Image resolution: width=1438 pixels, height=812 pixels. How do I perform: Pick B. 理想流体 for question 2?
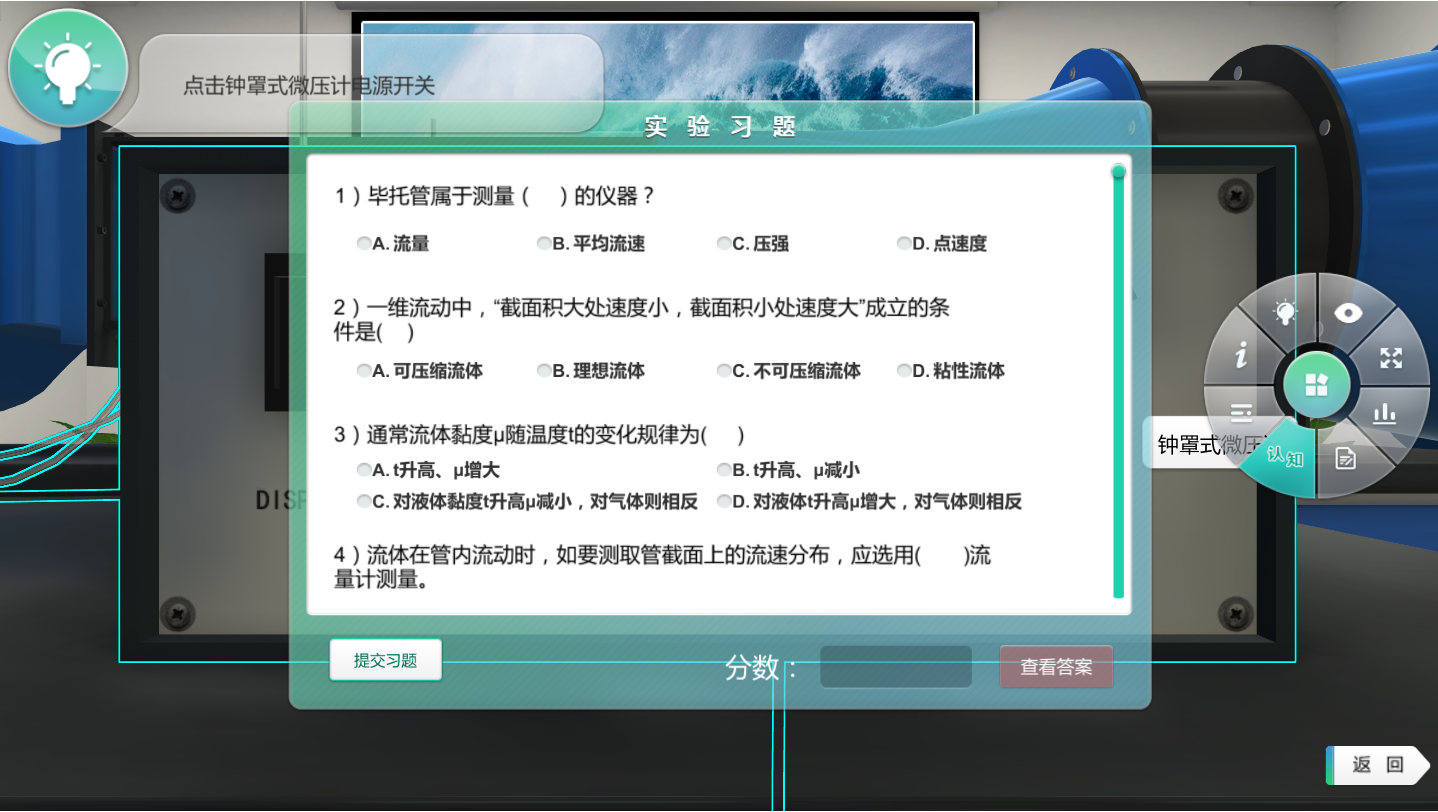(x=544, y=371)
